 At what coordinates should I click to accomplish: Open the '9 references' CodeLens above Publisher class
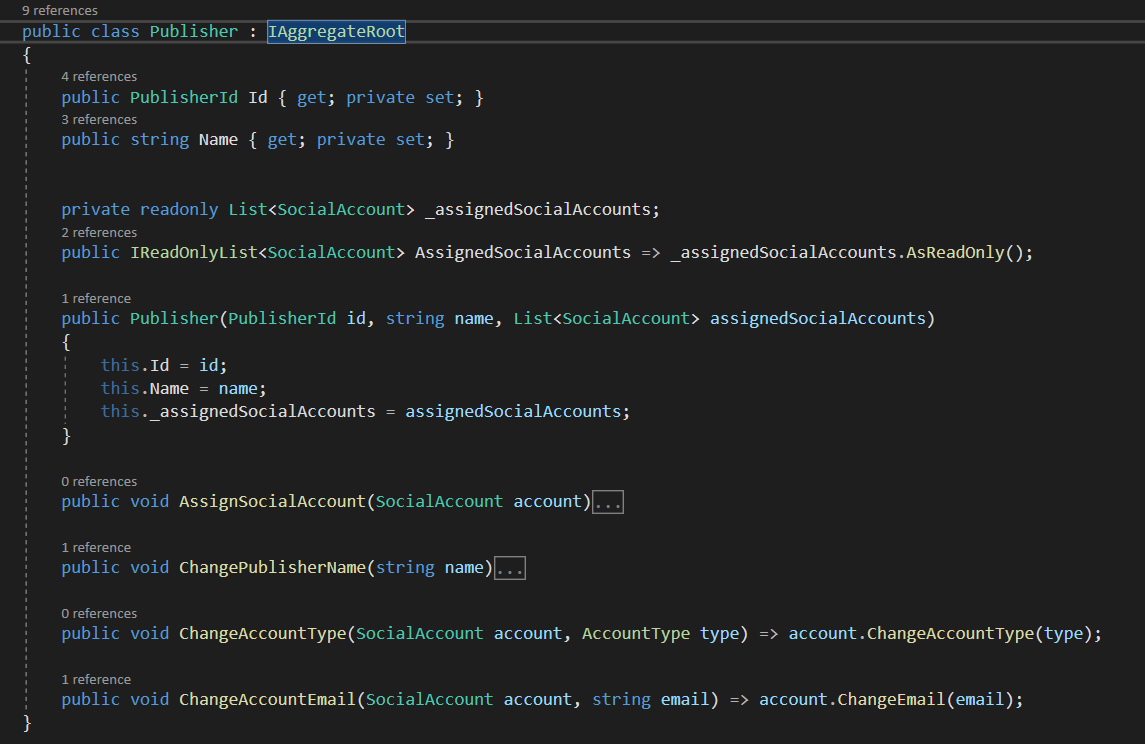click(x=60, y=10)
